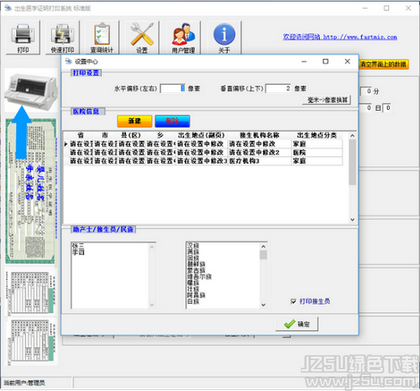Click the blue up arrow on left panel
420x391 pixels.
pyautogui.click(x=21, y=132)
